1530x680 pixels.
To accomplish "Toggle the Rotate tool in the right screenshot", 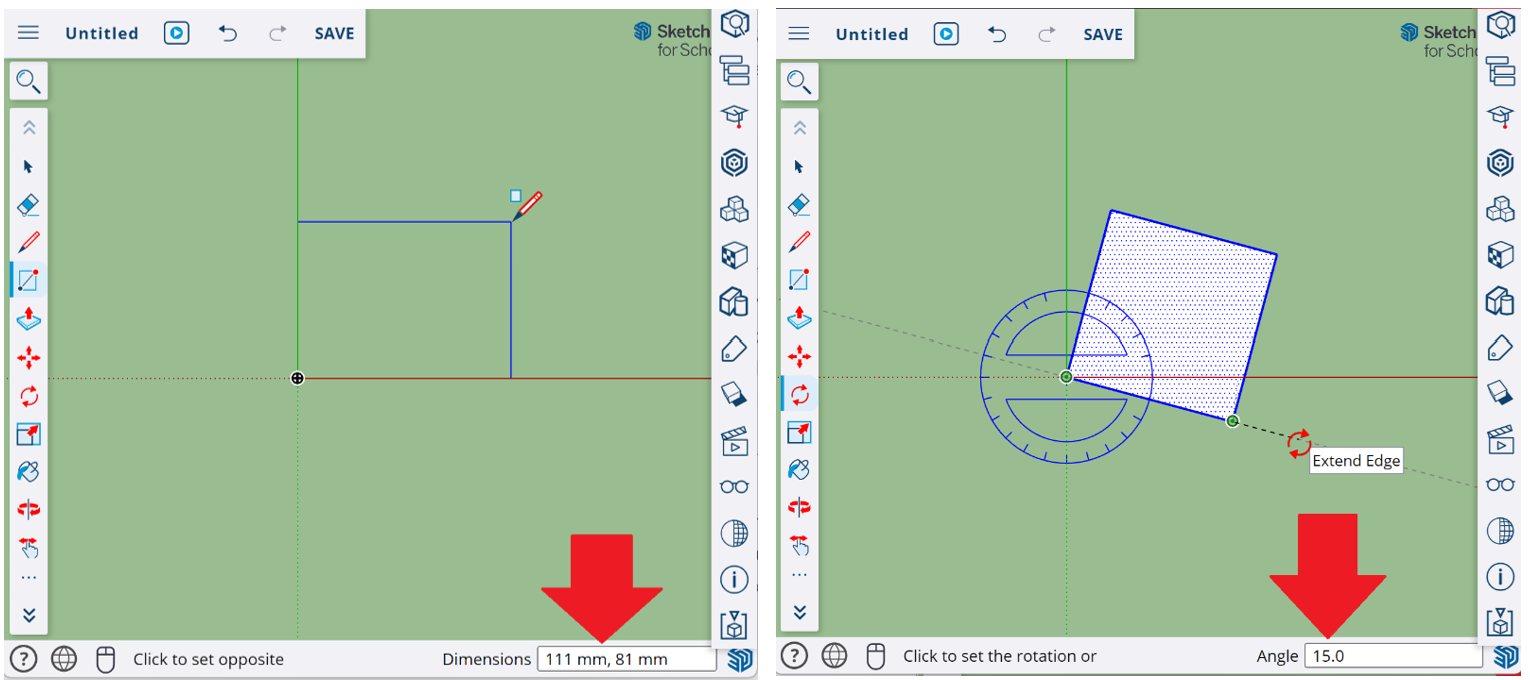I will coord(799,394).
